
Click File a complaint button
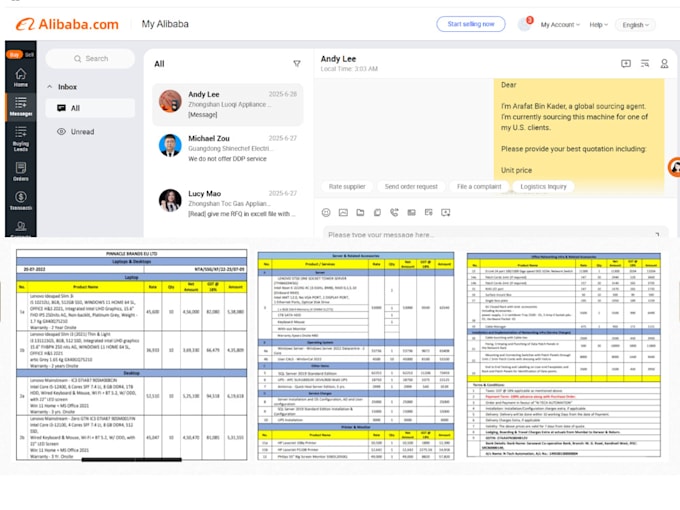479,186
